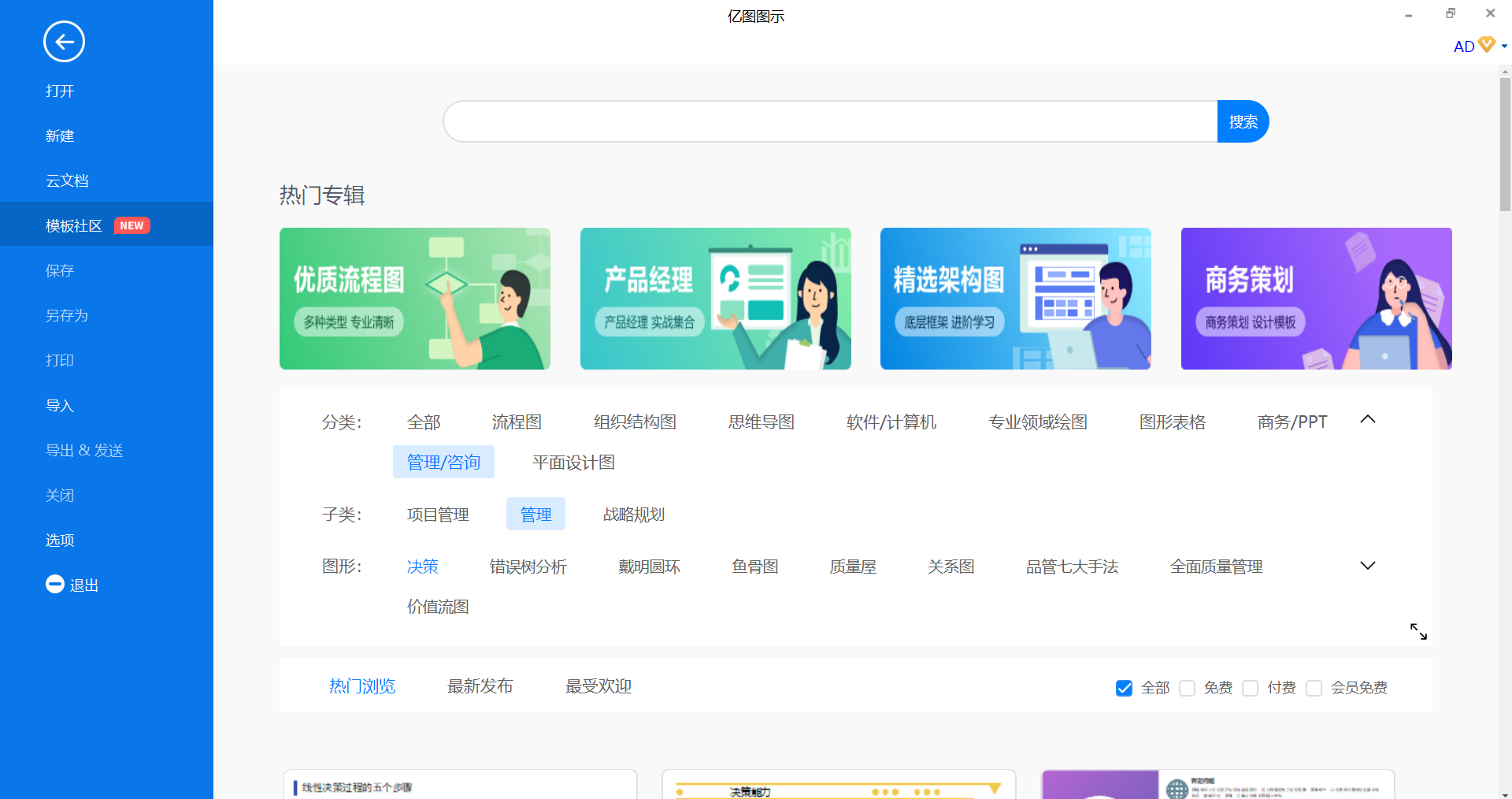This screenshot has height=799, width=1512.
Task: Enable the 会员免费 filter checkbox
Action: 1314,688
